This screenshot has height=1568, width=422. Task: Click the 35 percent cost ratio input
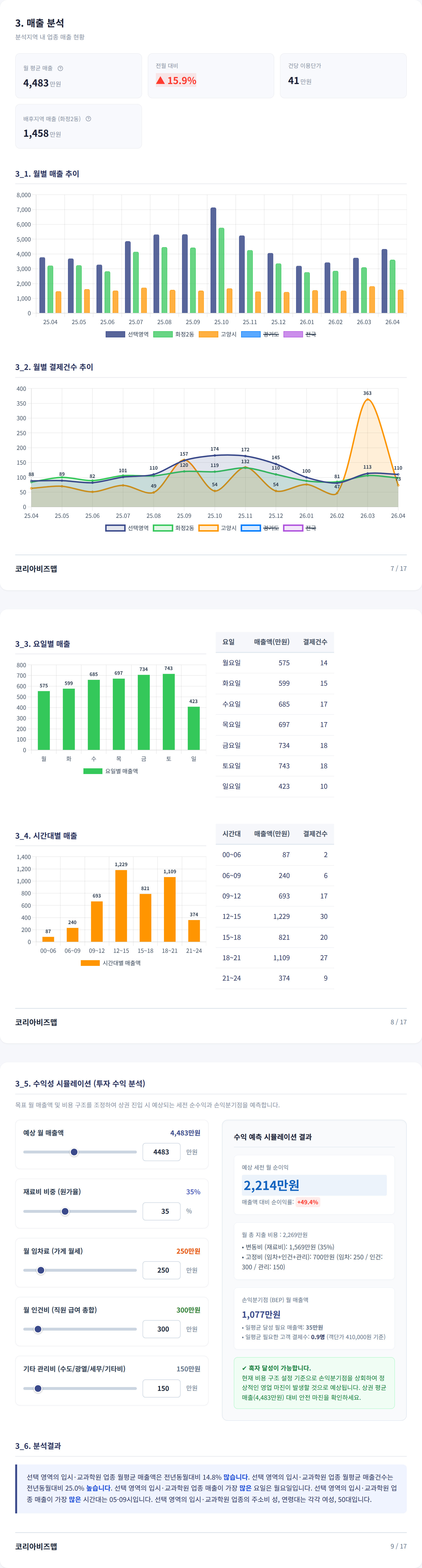coord(161,1211)
